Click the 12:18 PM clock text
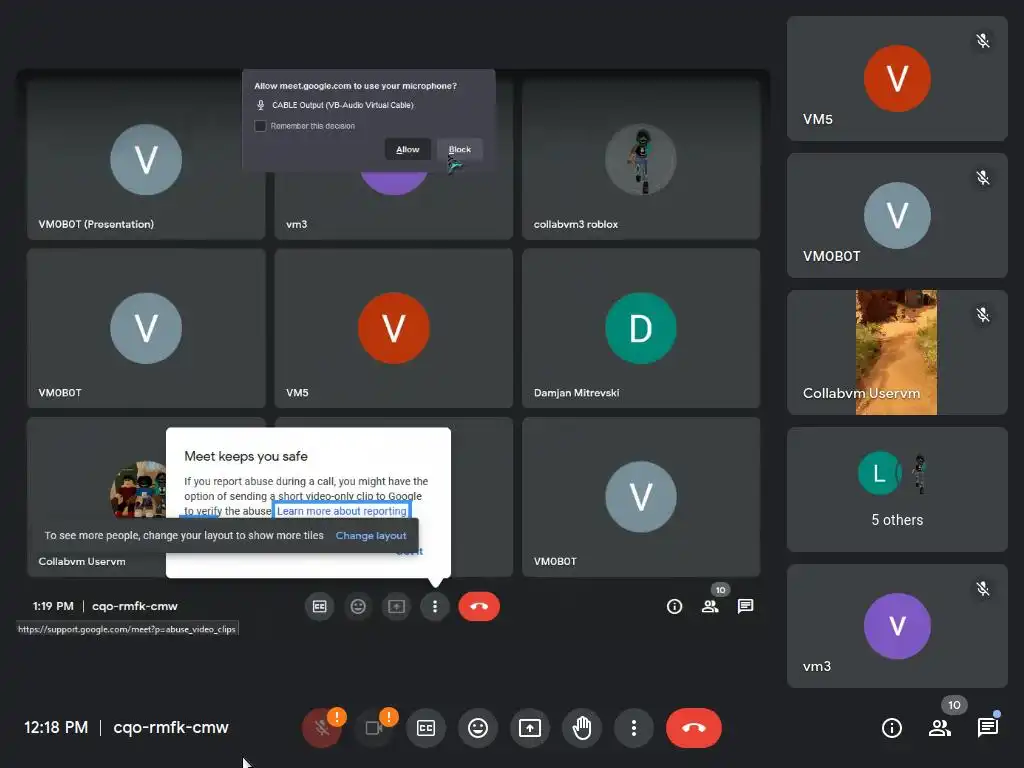Viewport: 1024px width, 768px height. click(56, 728)
